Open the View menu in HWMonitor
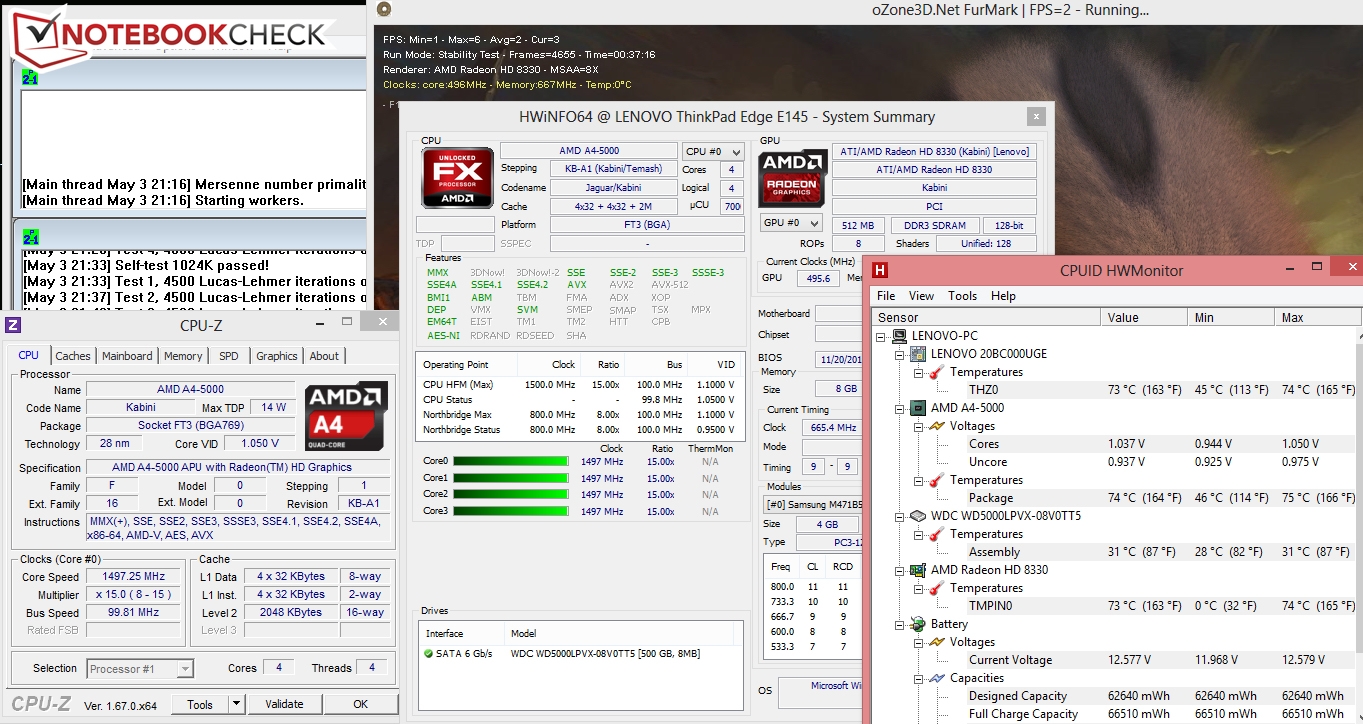1363x724 pixels. (921, 296)
